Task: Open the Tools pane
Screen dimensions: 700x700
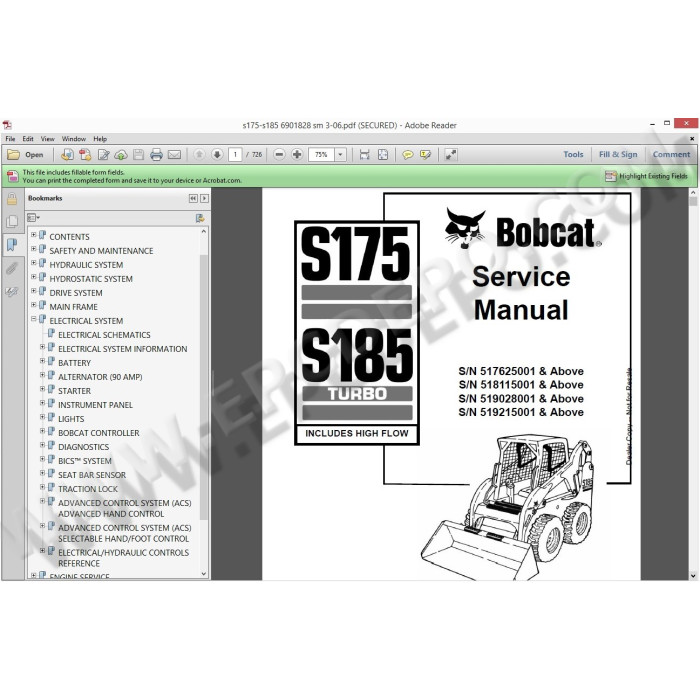Action: click(573, 154)
